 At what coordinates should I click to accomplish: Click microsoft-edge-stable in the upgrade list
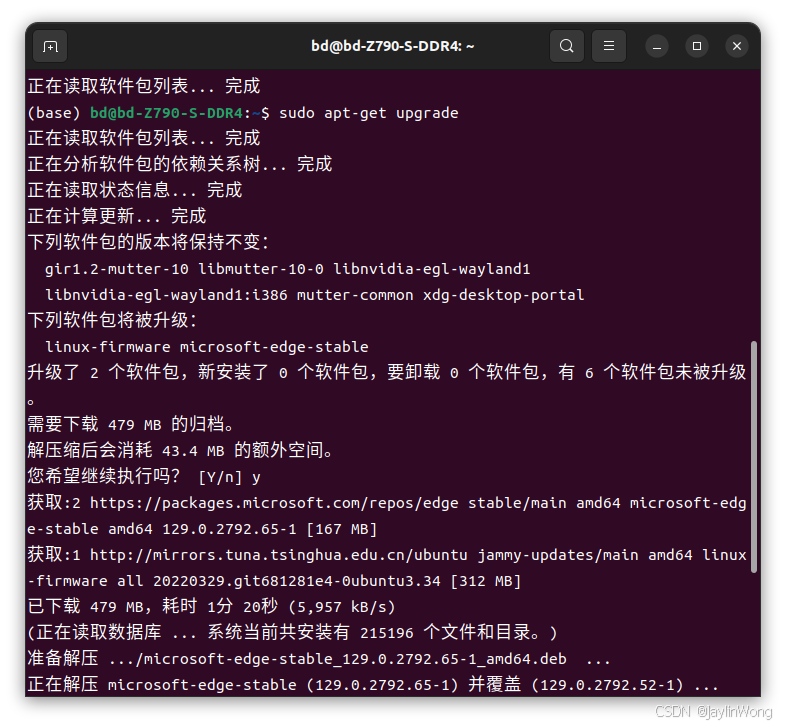tap(274, 347)
